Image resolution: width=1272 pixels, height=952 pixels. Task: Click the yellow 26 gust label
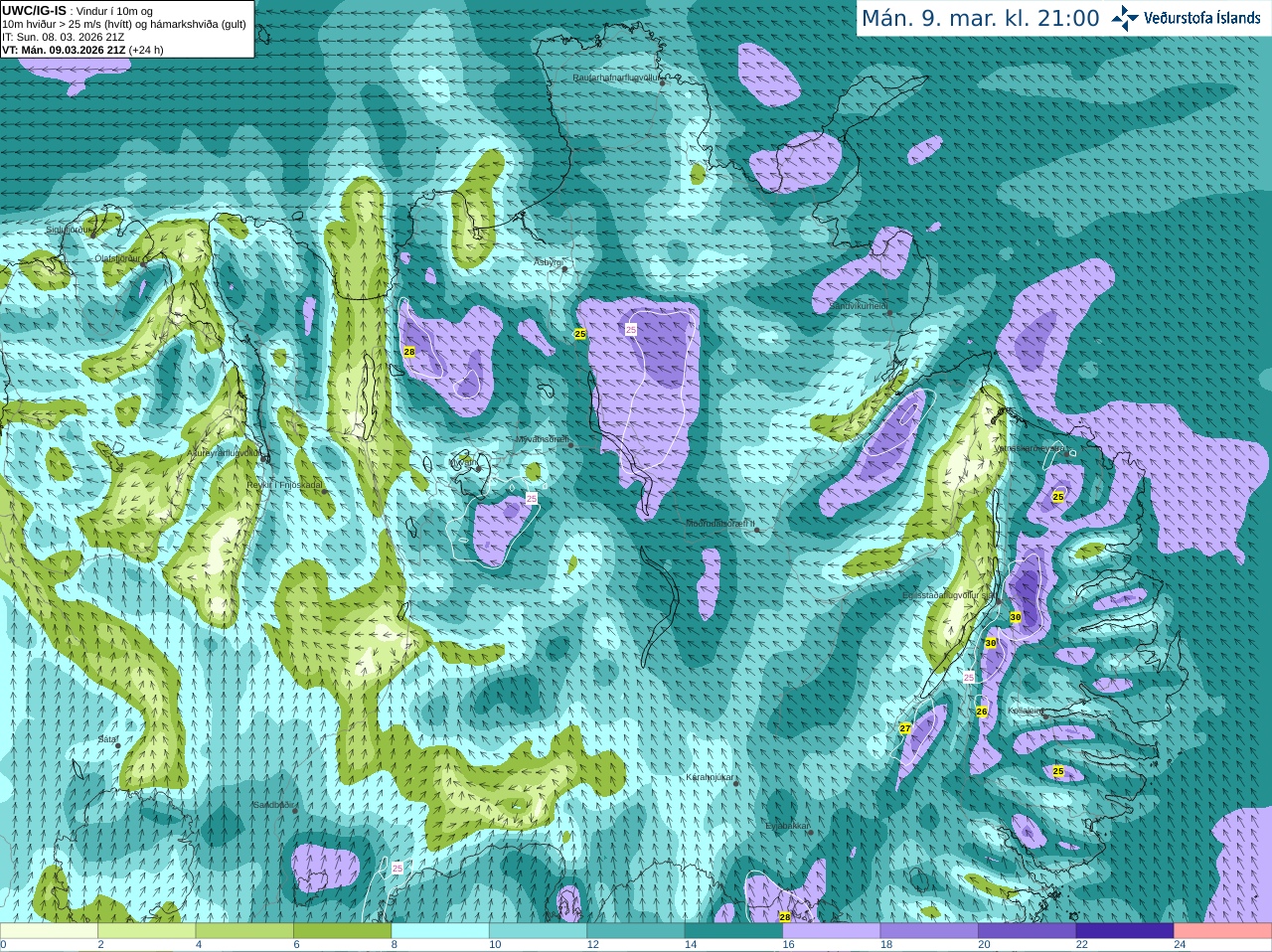tap(982, 712)
